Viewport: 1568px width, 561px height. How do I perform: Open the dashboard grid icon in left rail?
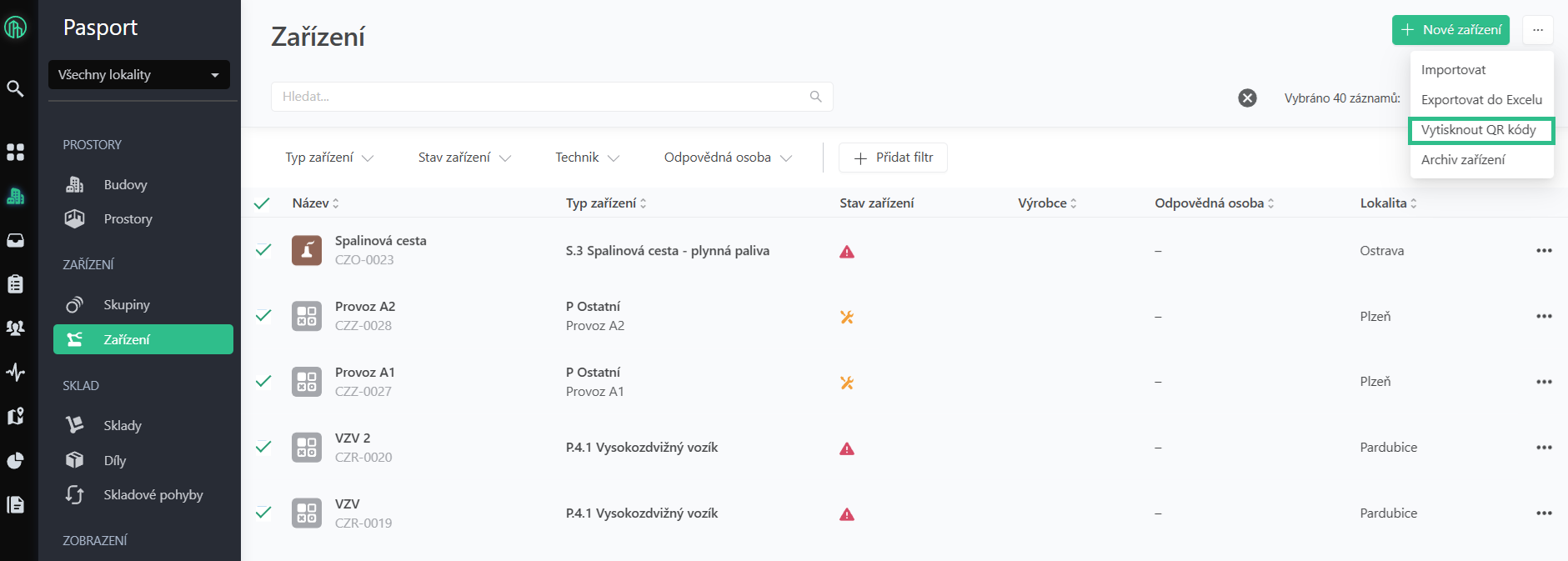coord(15,152)
